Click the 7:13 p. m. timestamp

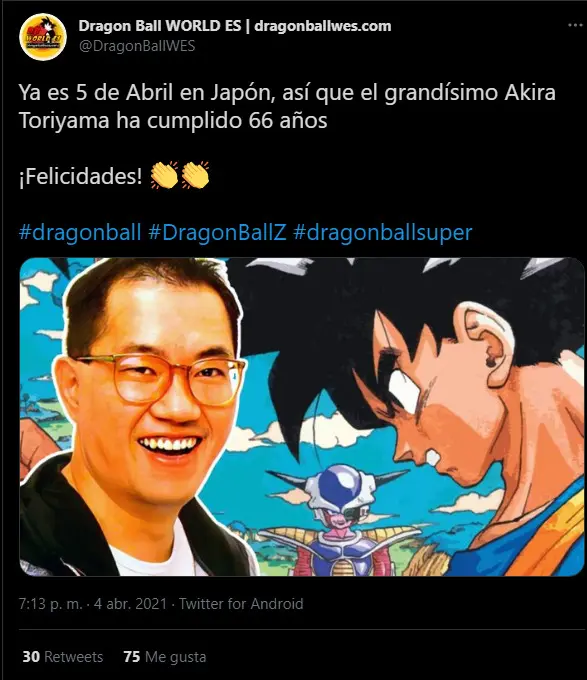coord(50,604)
